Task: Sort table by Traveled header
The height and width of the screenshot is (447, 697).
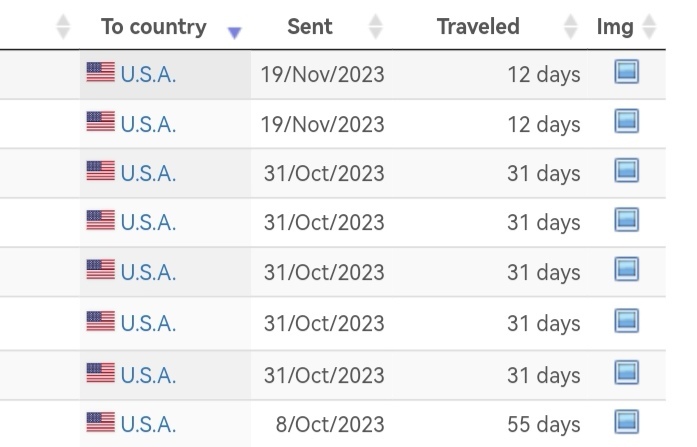Action: click(478, 26)
